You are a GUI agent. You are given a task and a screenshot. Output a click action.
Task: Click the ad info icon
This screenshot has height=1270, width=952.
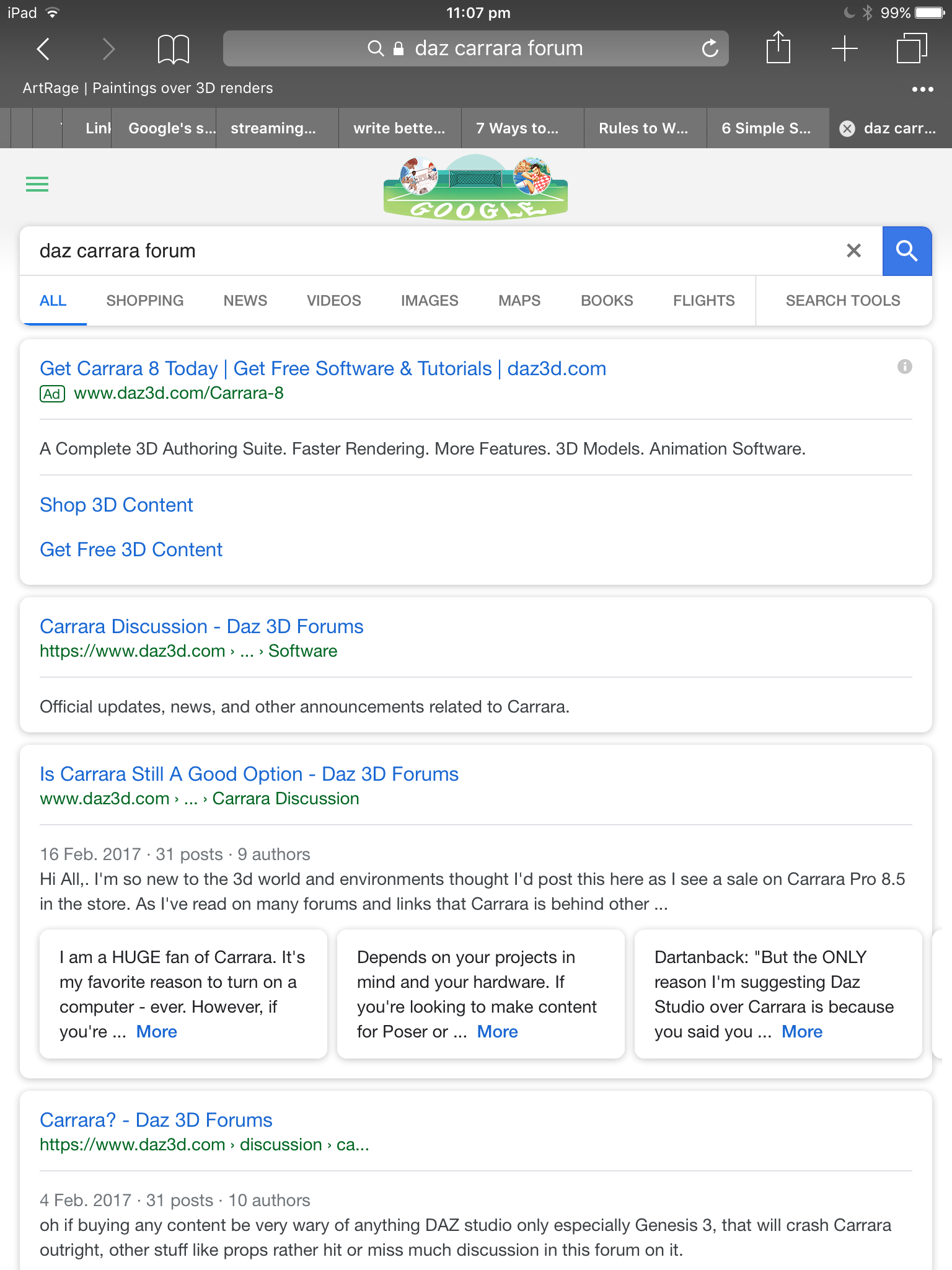click(904, 367)
